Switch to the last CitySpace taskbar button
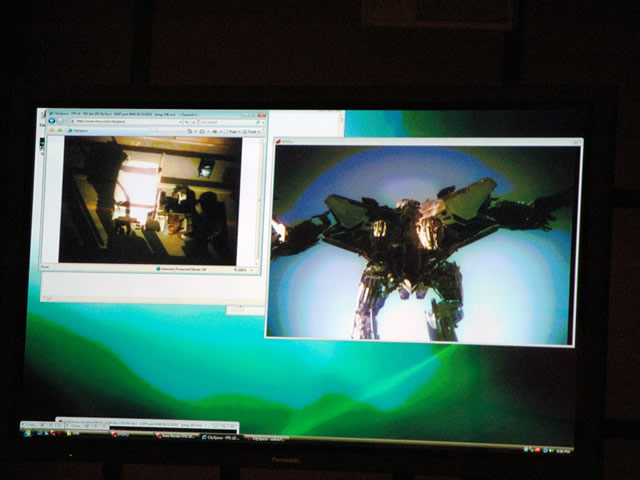The height and width of the screenshot is (480, 640). coord(267,439)
